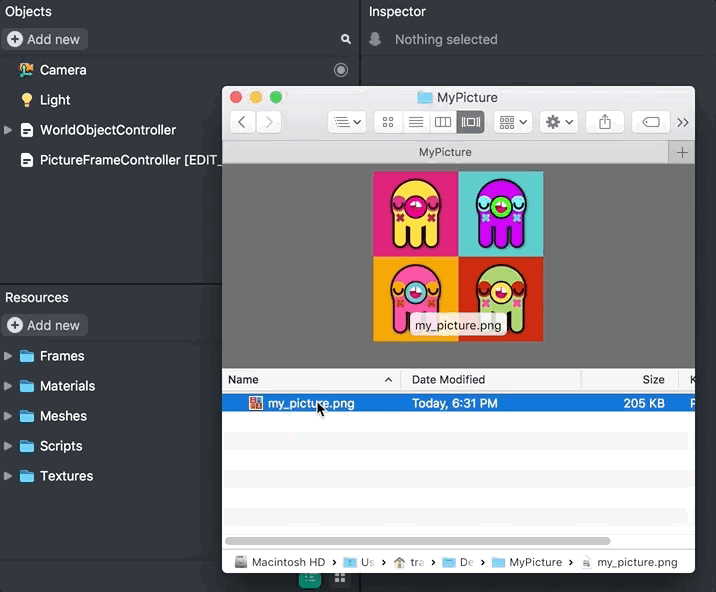Switch Finder to icon view
The image size is (716, 592).
pyautogui.click(x=388, y=122)
